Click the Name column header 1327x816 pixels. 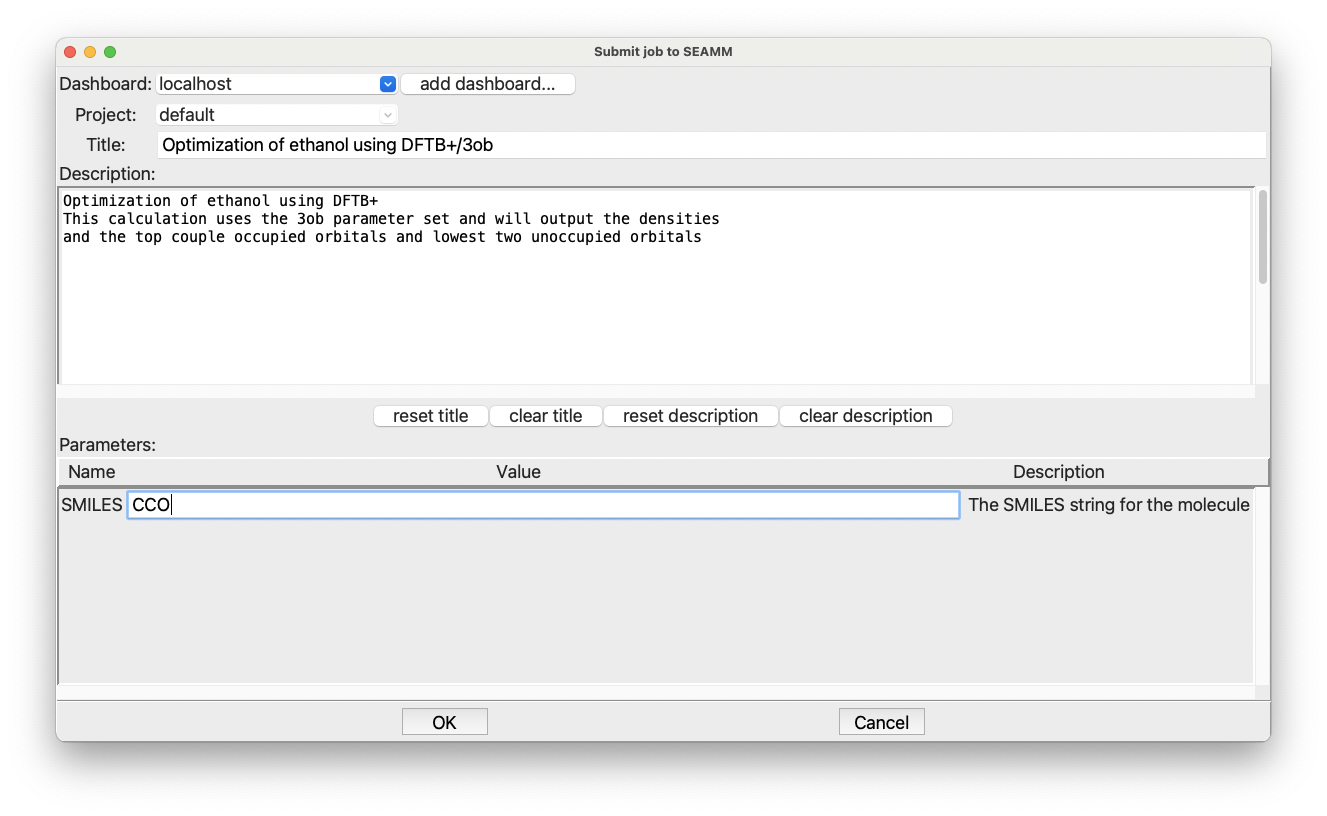92,472
